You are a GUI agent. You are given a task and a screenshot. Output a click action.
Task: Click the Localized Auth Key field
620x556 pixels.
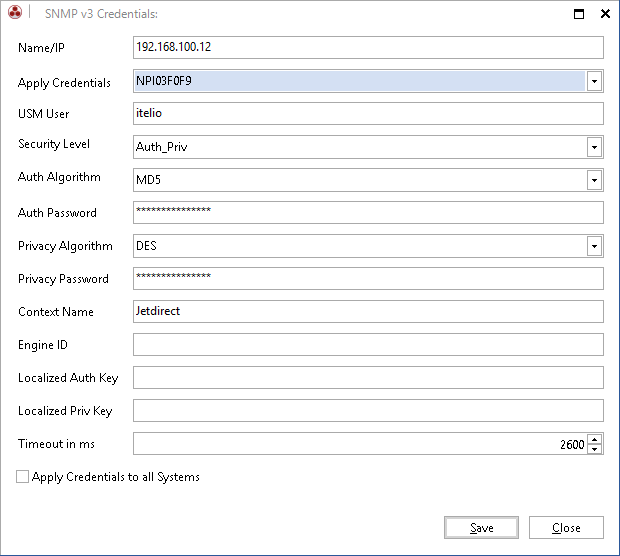pyautogui.click(x=368, y=377)
